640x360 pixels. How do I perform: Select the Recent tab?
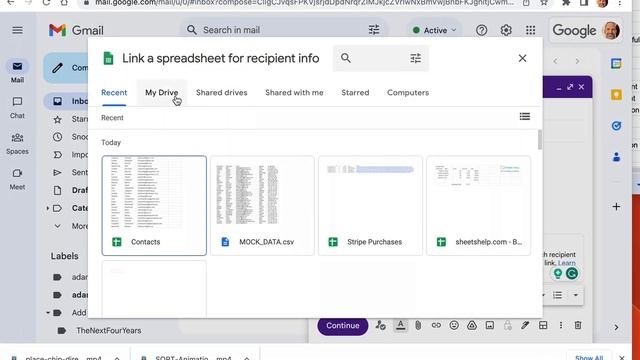[x=114, y=93]
